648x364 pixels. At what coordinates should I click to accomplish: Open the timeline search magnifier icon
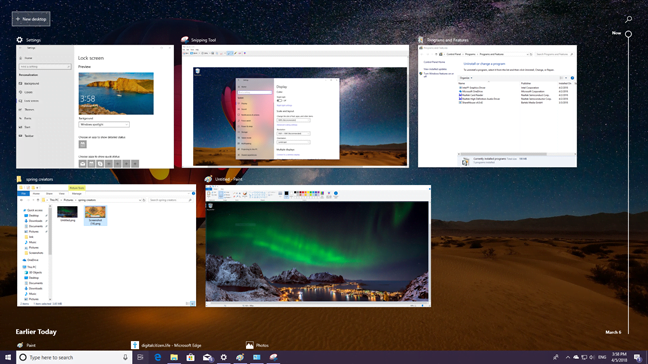pyautogui.click(x=628, y=19)
